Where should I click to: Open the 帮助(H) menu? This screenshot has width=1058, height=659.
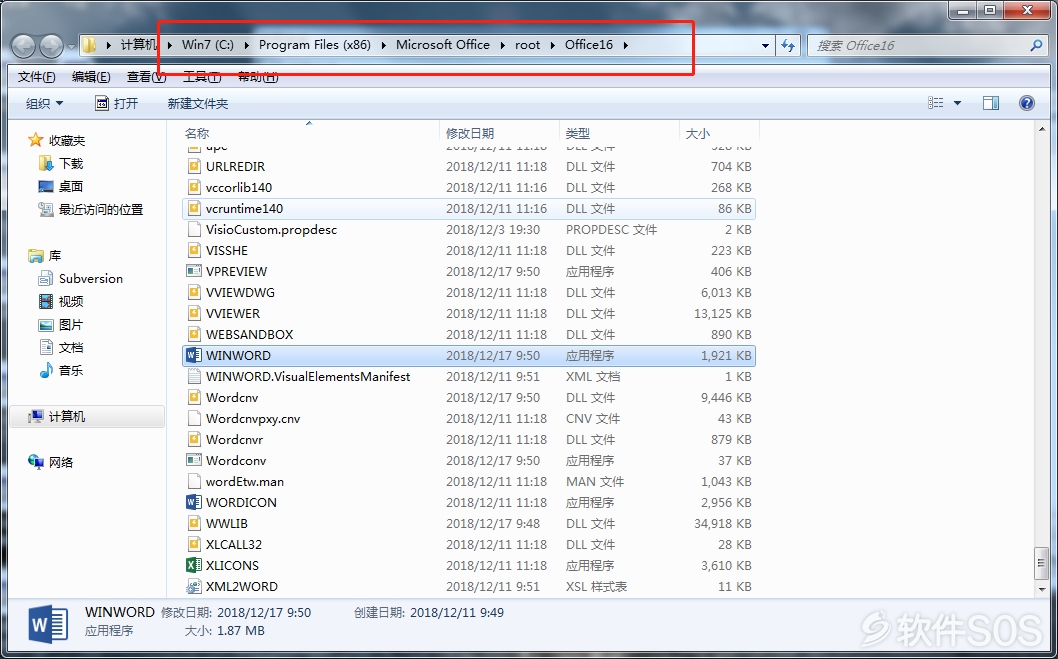coord(258,77)
